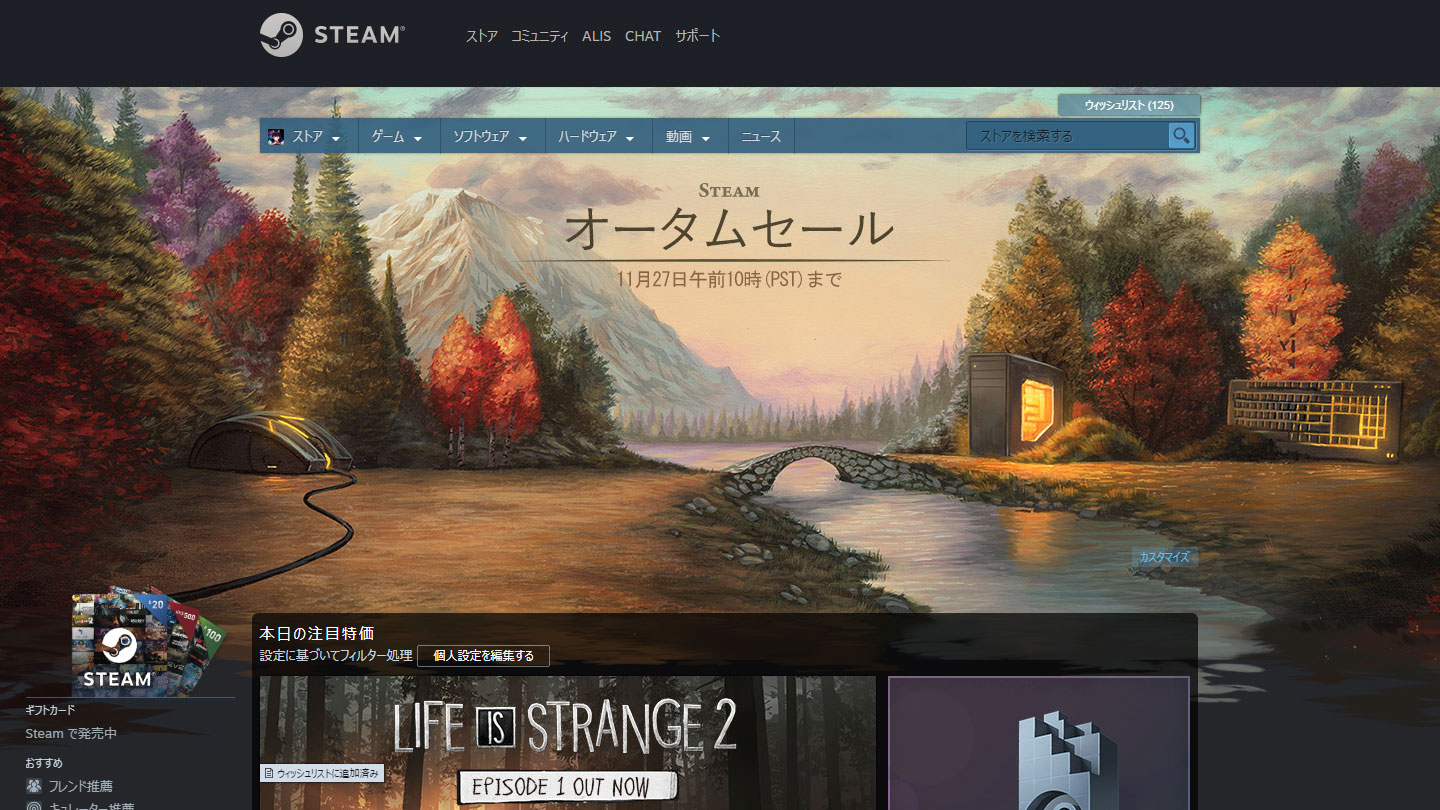Click the カスタマイズ button
1440x810 pixels.
[1165, 557]
